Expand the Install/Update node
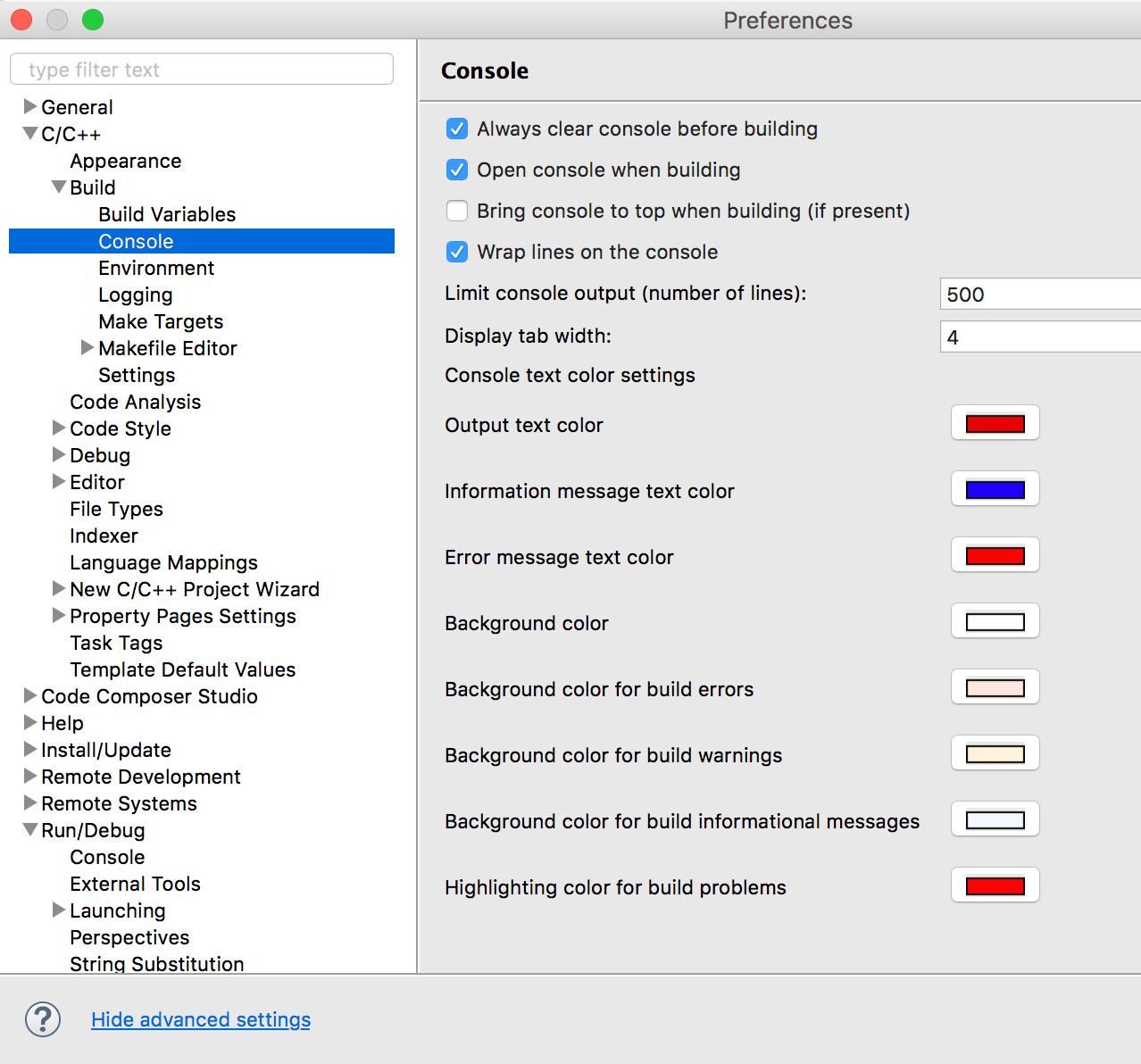 coord(30,750)
